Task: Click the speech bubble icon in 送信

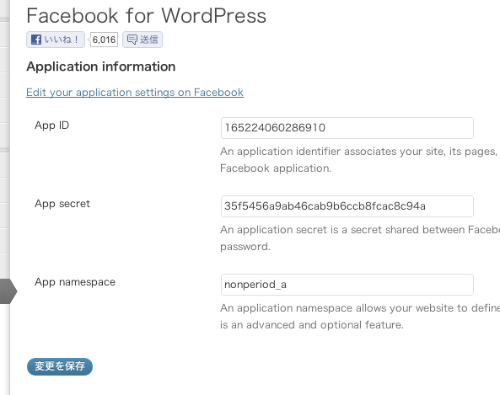Action: tap(132, 40)
